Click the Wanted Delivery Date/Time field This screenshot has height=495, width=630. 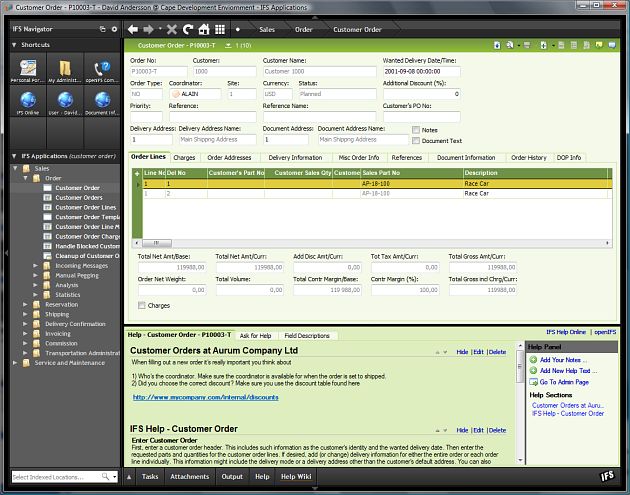click(x=421, y=72)
